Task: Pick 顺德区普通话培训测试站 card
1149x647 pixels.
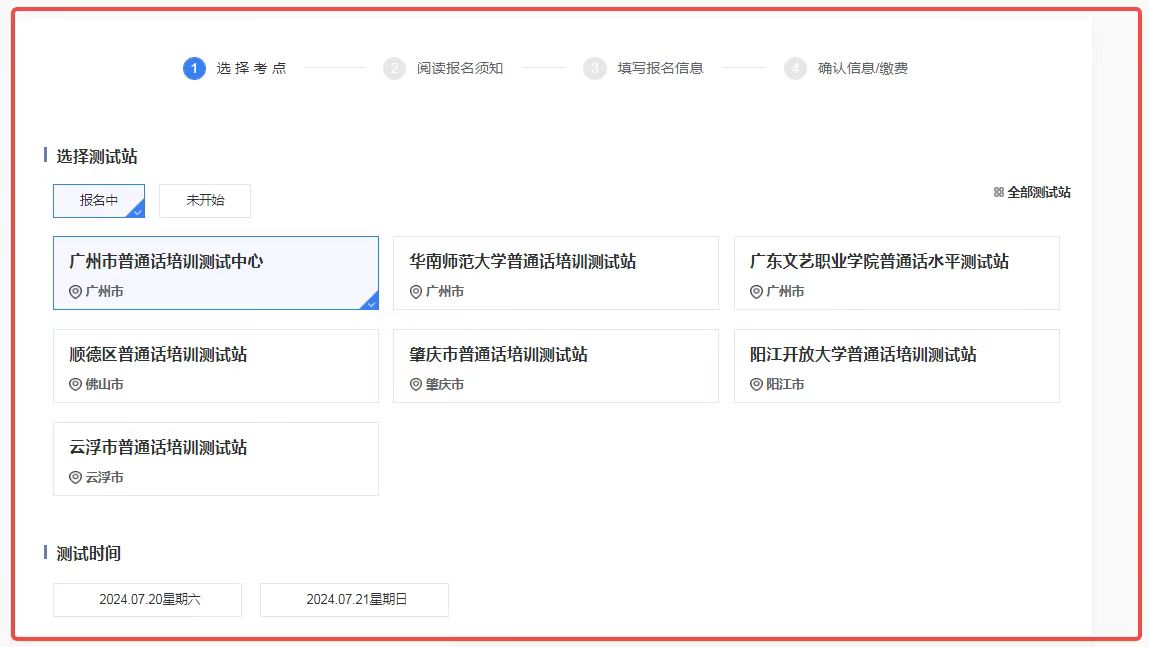Action: tap(215, 366)
